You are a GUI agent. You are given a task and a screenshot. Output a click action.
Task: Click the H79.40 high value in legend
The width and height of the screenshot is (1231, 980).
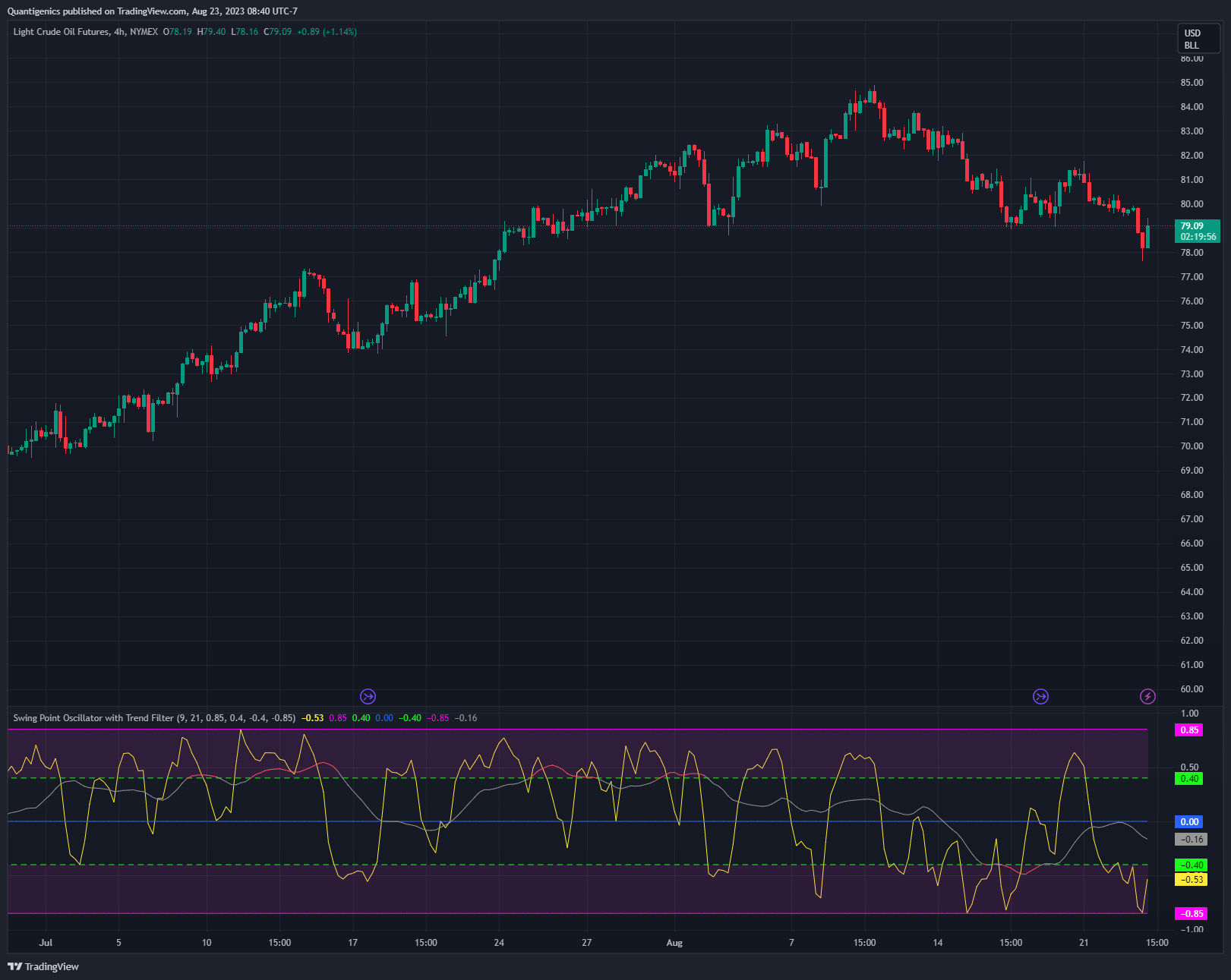(x=211, y=32)
